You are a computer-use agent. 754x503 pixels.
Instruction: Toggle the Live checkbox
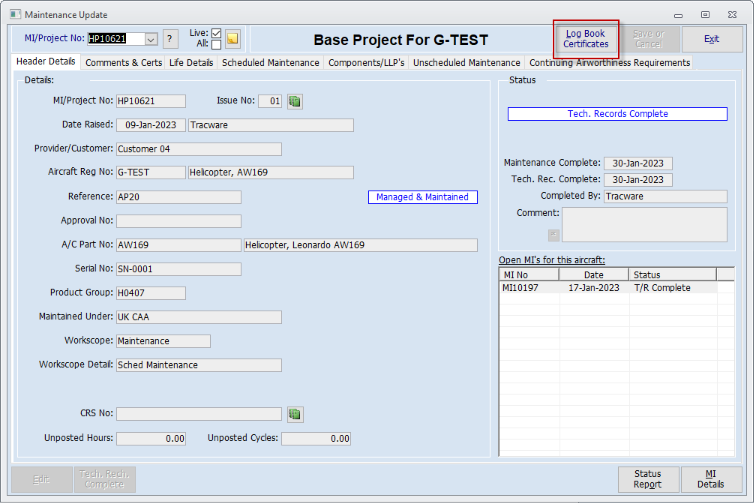[216, 33]
